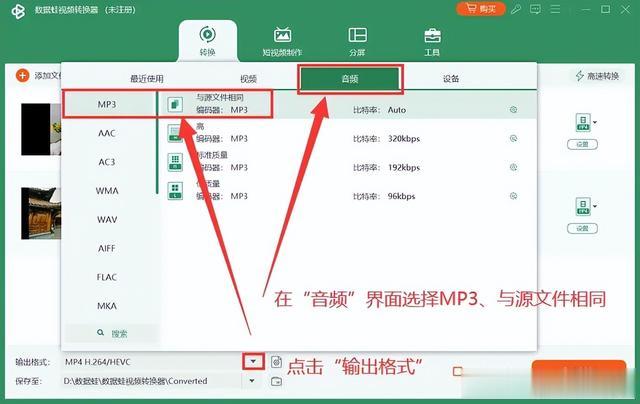This screenshot has width=640, height=404.
Task: Choose AAC in format list
Action: (107, 133)
